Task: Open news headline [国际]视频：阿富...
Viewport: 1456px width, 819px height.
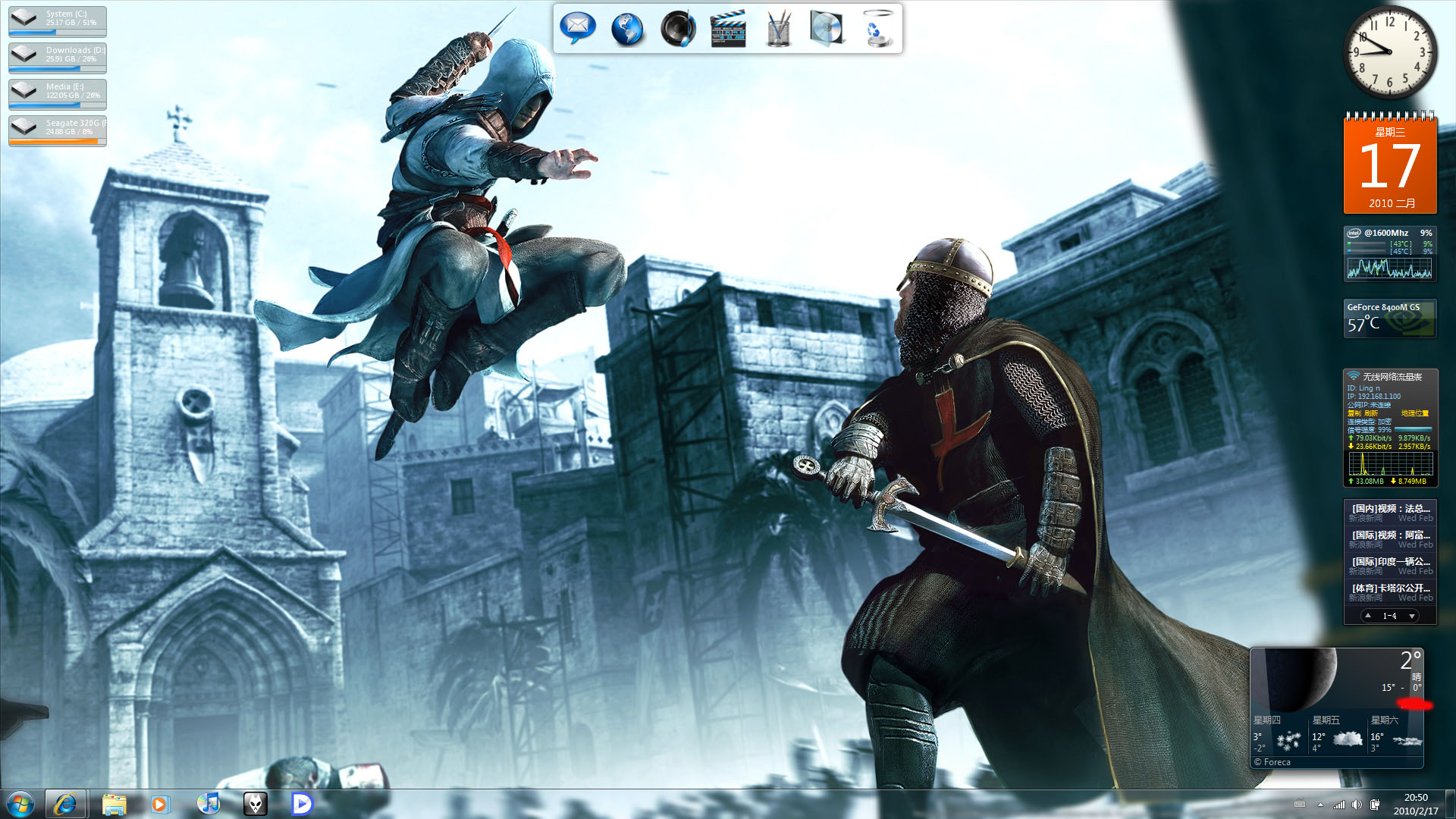Action: click(1391, 535)
